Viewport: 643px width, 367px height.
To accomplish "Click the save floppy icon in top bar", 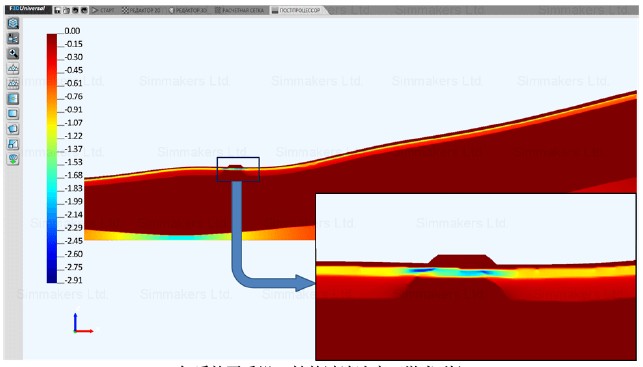I will (57, 10).
